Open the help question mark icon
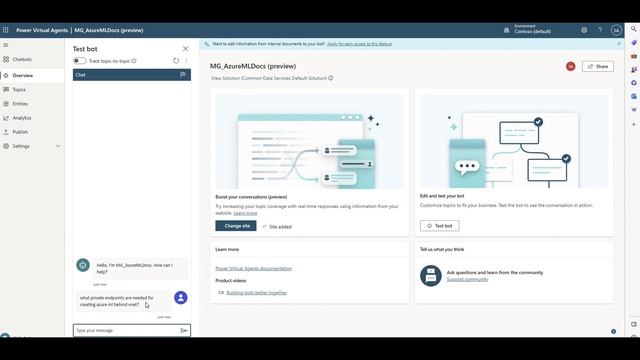The width and height of the screenshot is (640, 360). (x=600, y=30)
